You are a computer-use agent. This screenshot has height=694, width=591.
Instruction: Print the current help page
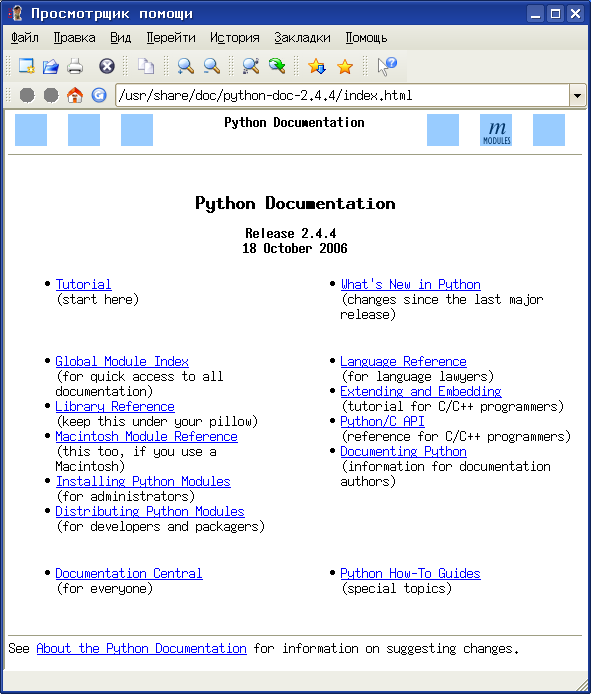coord(75,66)
